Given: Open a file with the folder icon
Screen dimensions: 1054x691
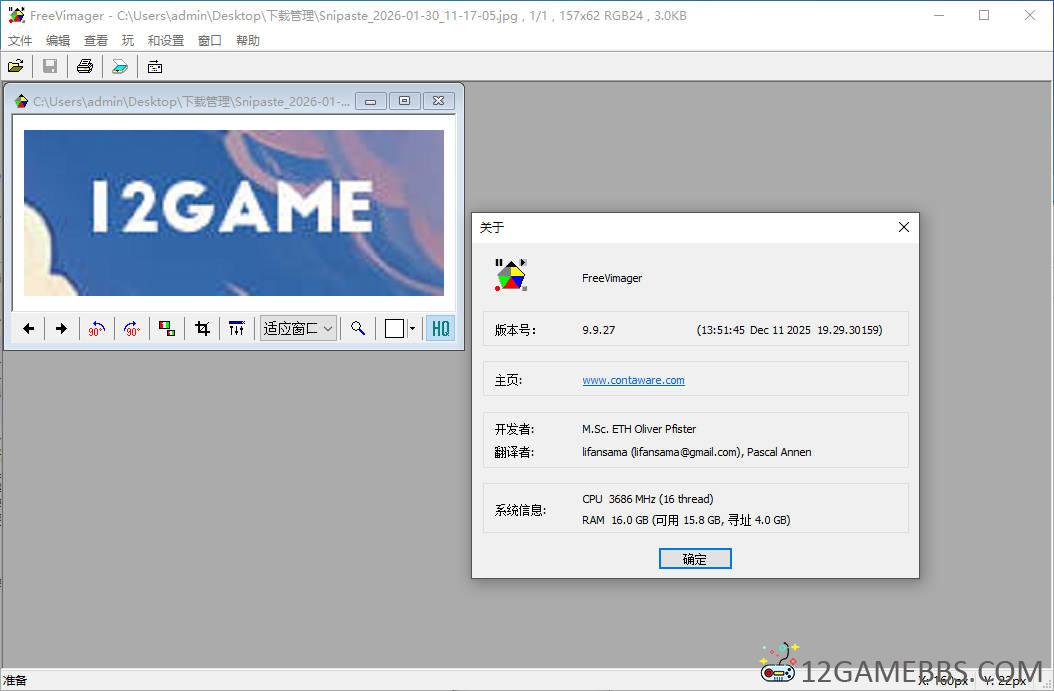Looking at the screenshot, I should tap(15, 67).
